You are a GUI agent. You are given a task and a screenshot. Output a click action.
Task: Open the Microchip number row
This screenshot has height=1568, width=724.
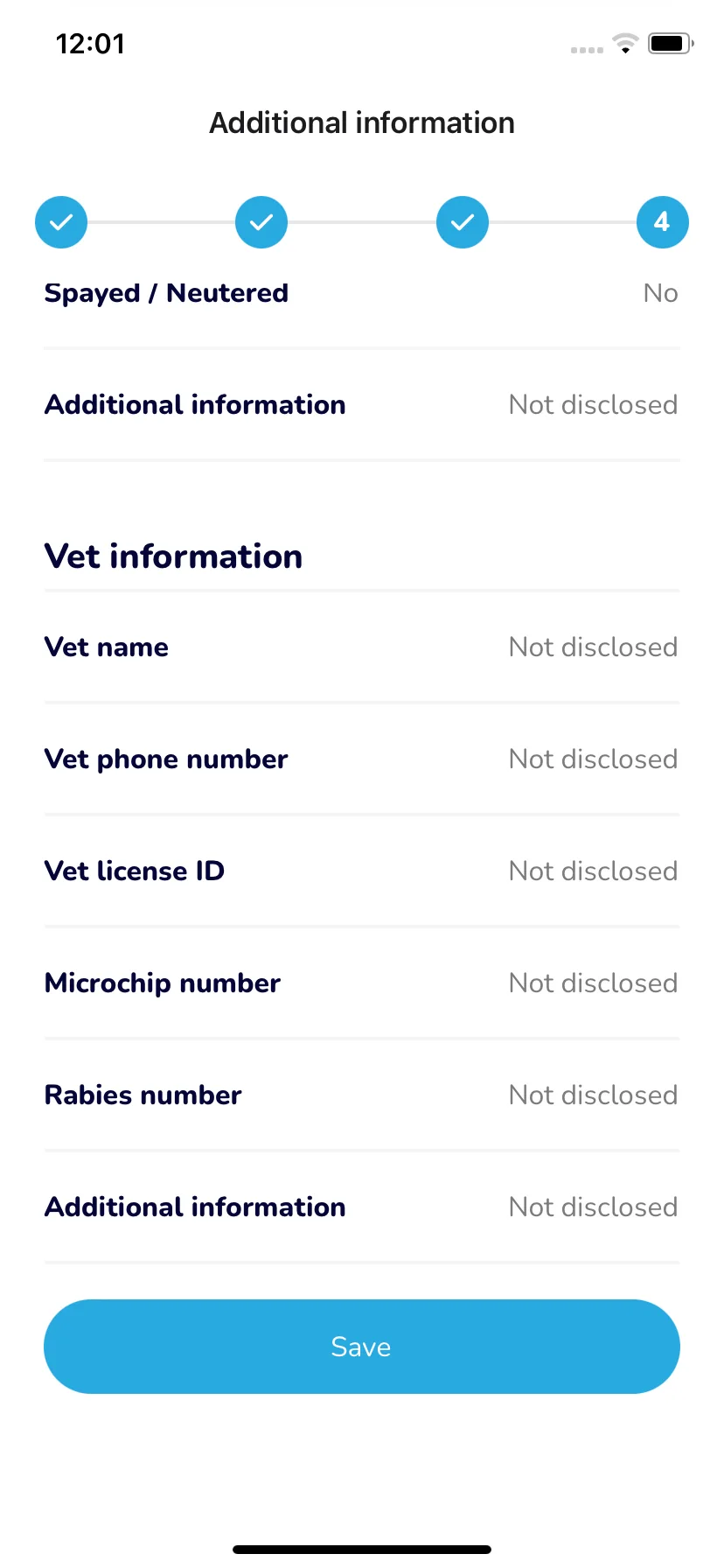[362, 983]
